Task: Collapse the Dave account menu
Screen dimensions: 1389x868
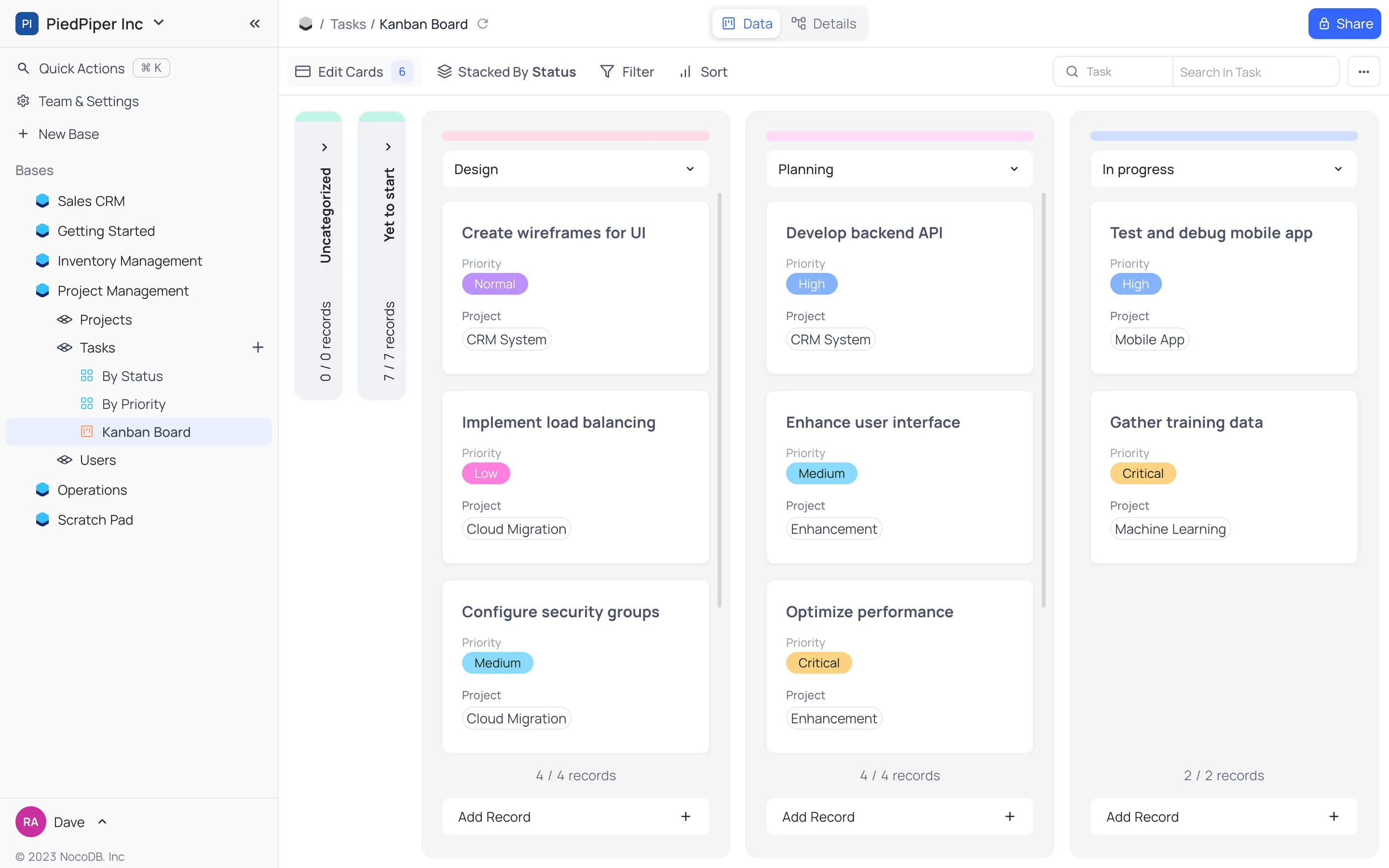Action: click(102, 822)
